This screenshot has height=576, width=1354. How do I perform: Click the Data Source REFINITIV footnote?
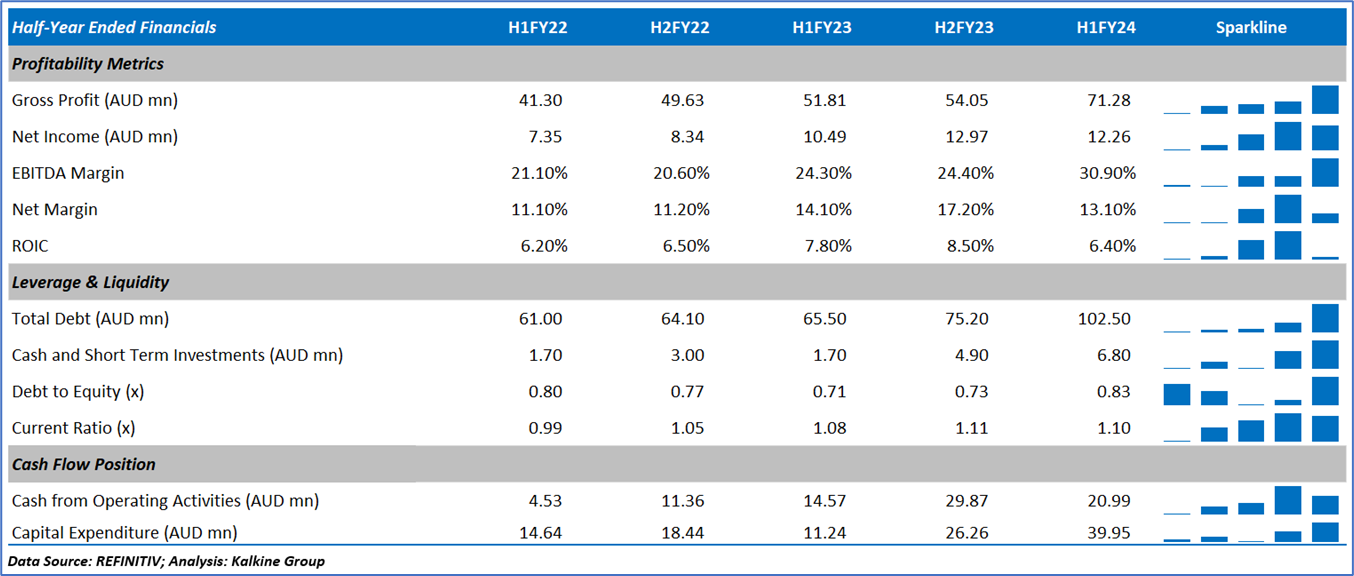coord(166,561)
